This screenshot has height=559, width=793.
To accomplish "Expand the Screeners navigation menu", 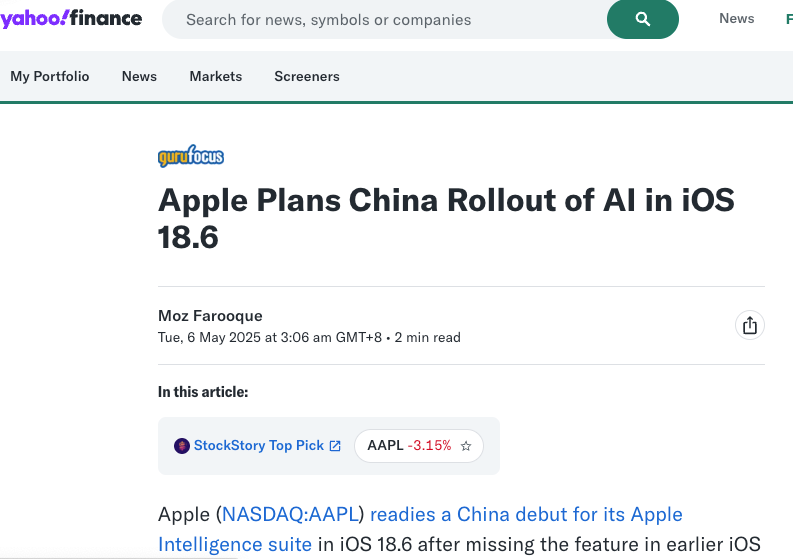I will (x=307, y=76).
